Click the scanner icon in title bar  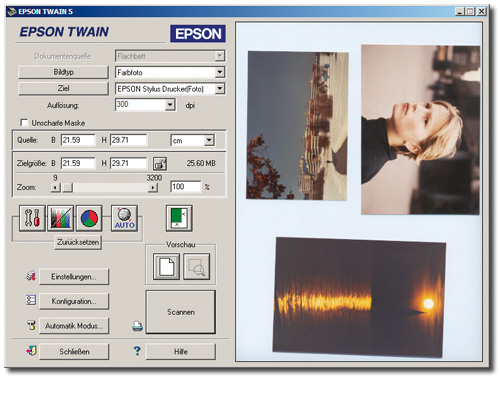[12, 12]
